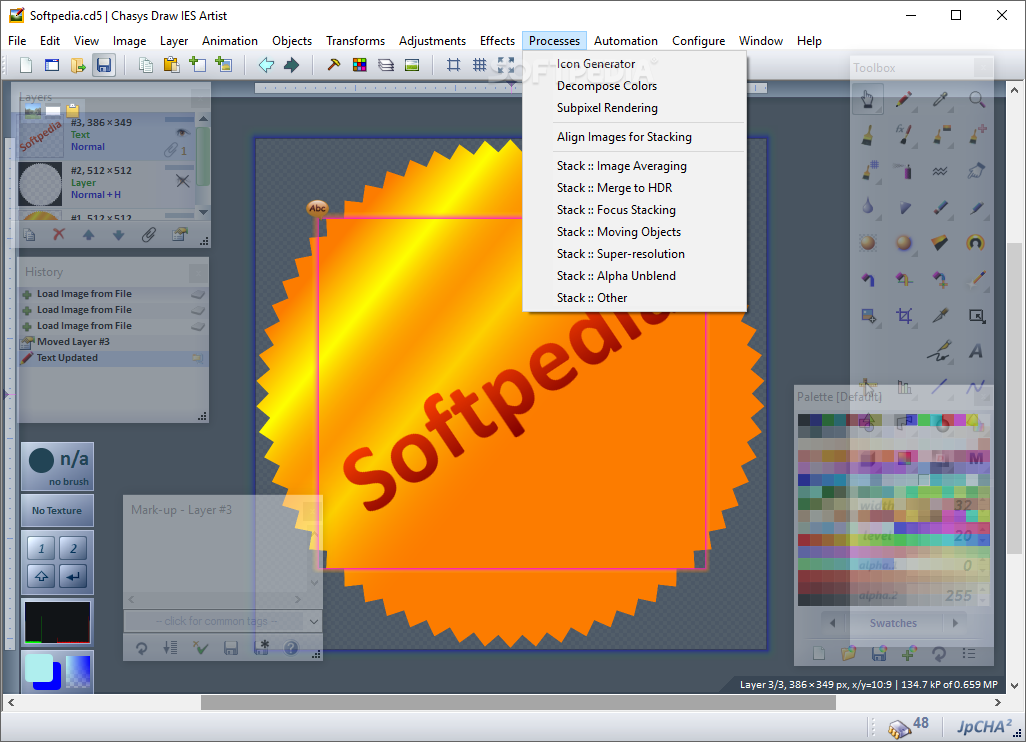1026x742 pixels.
Task: Click the paperclip attach icon below layers
Action: (149, 235)
